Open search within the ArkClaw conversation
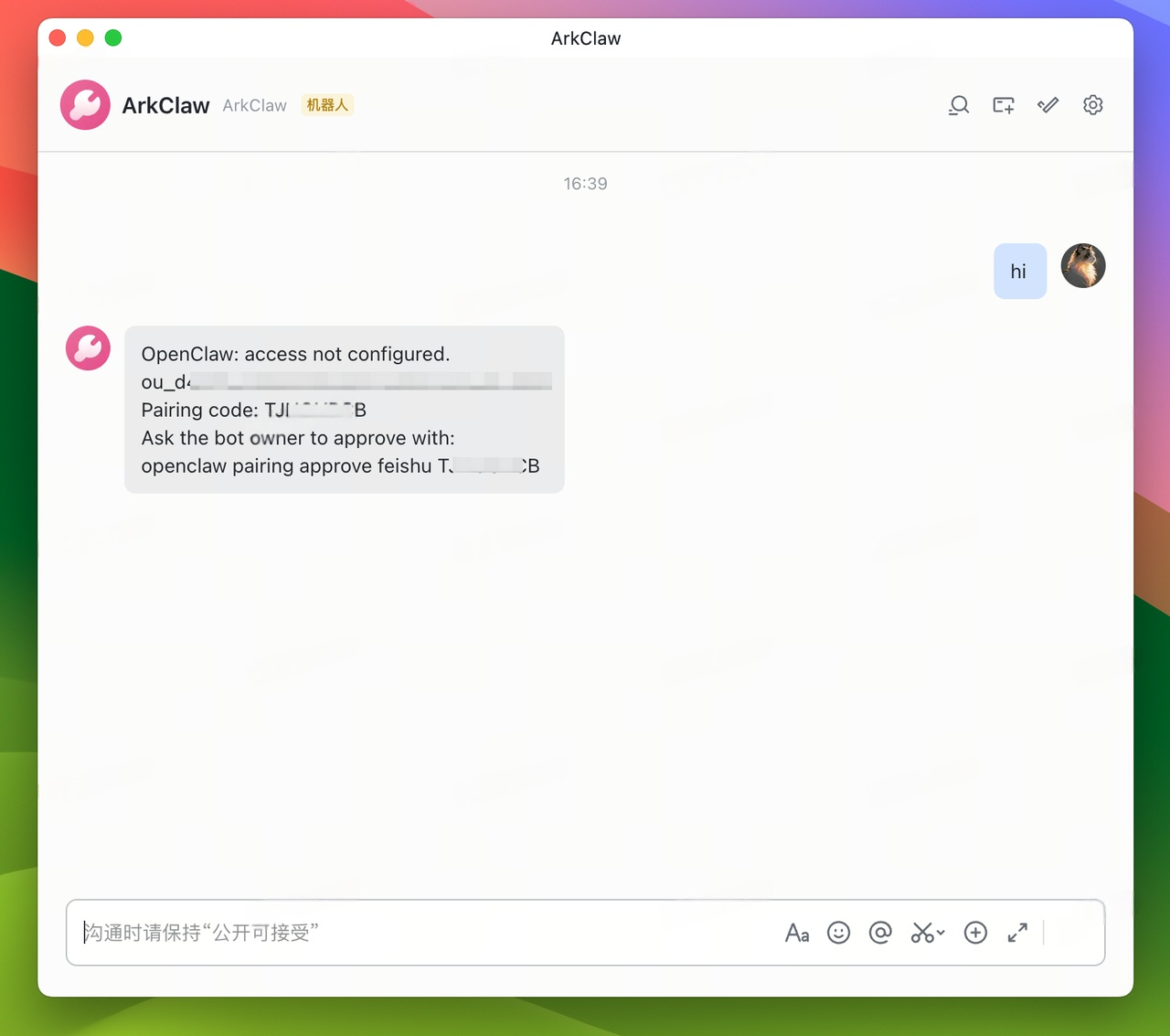Viewport: 1170px width, 1036px height. (x=959, y=105)
